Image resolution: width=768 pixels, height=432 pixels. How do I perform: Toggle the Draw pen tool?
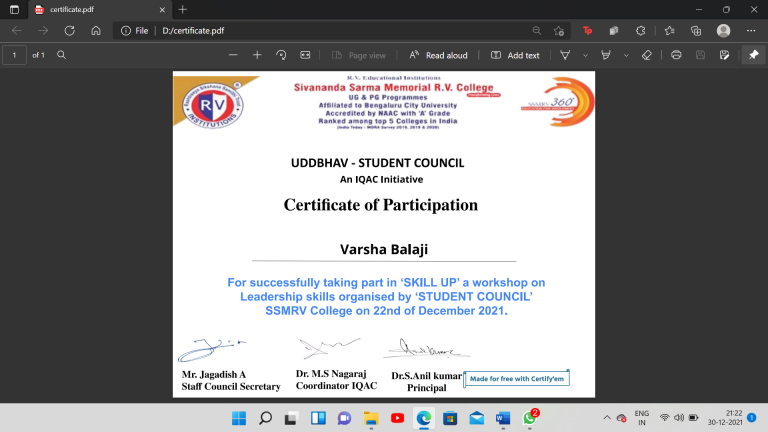pyautogui.click(x=565, y=55)
